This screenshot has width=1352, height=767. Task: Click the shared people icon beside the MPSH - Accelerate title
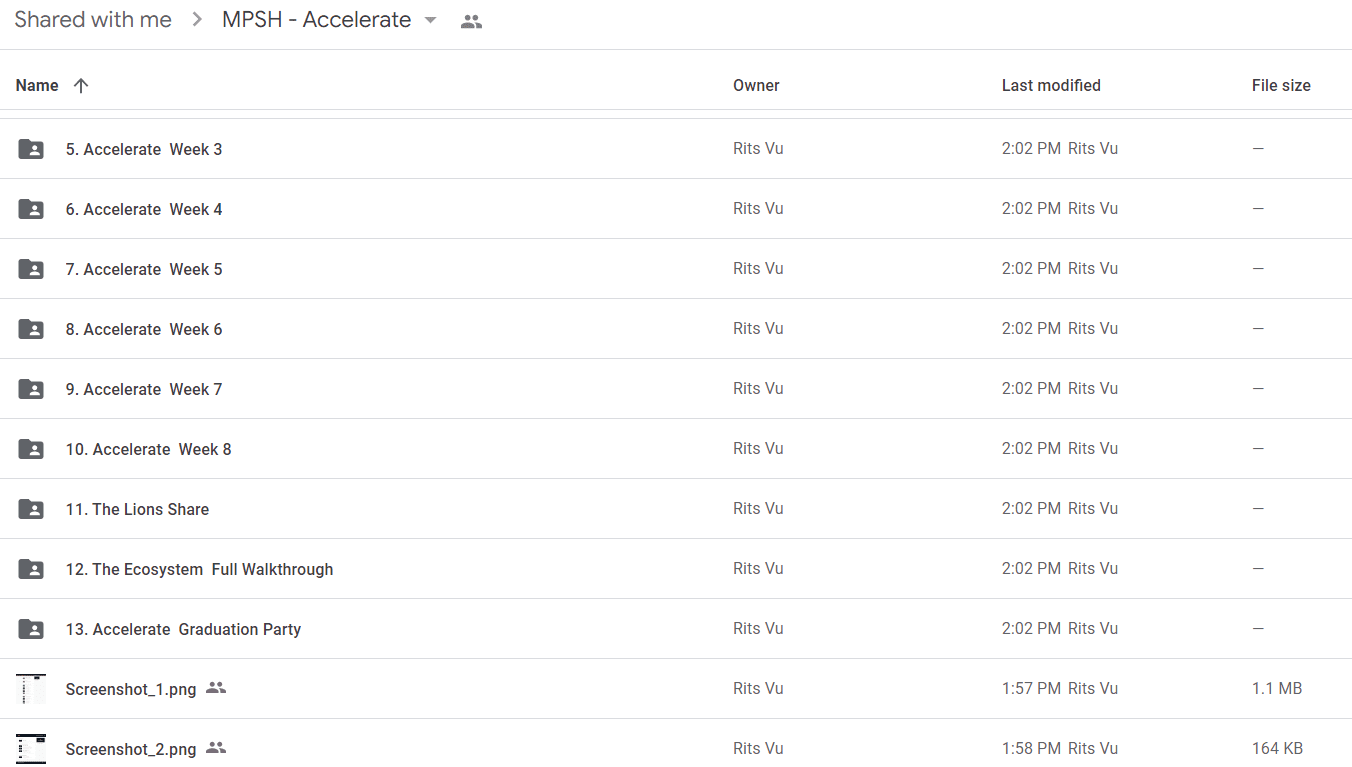pos(471,21)
